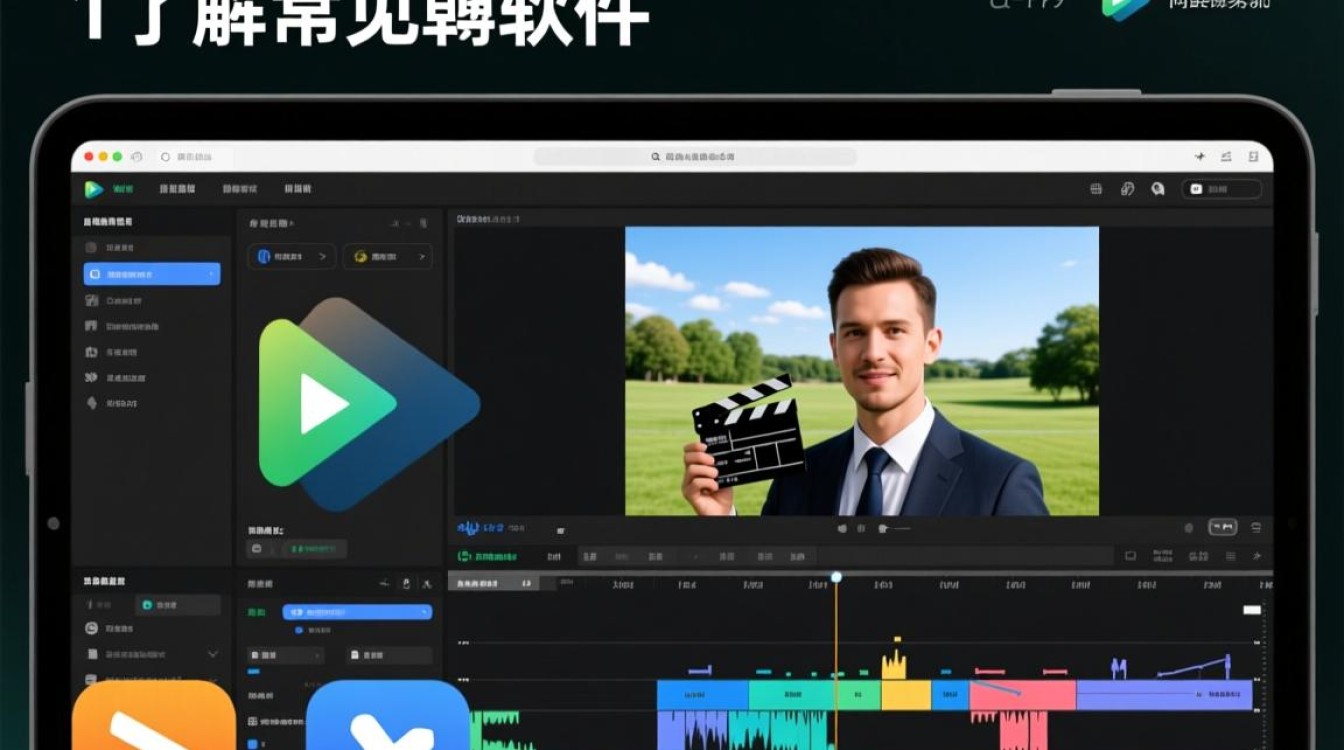Click the pill button with the yellow icon

click(387, 257)
